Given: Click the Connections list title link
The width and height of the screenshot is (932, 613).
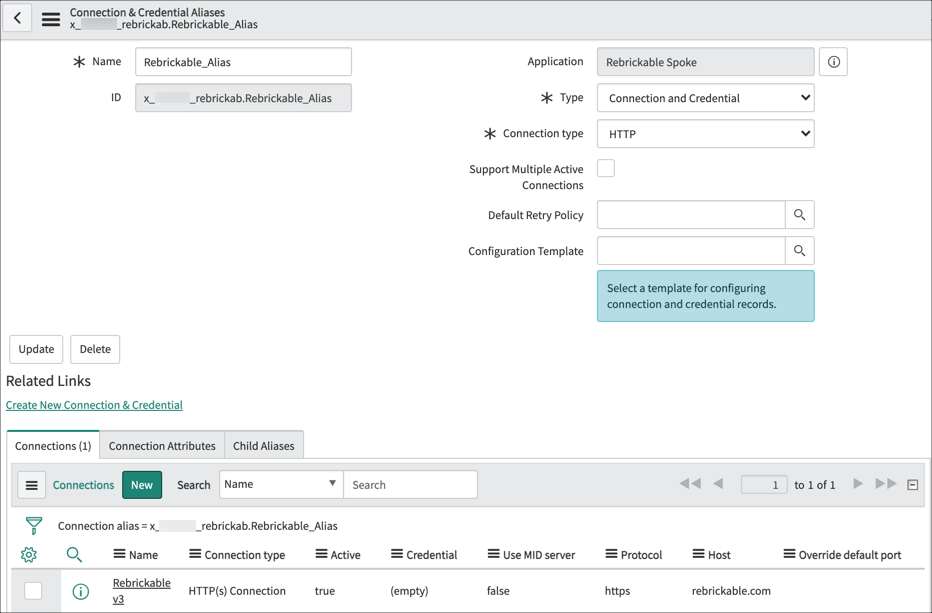Looking at the screenshot, I should [x=83, y=485].
